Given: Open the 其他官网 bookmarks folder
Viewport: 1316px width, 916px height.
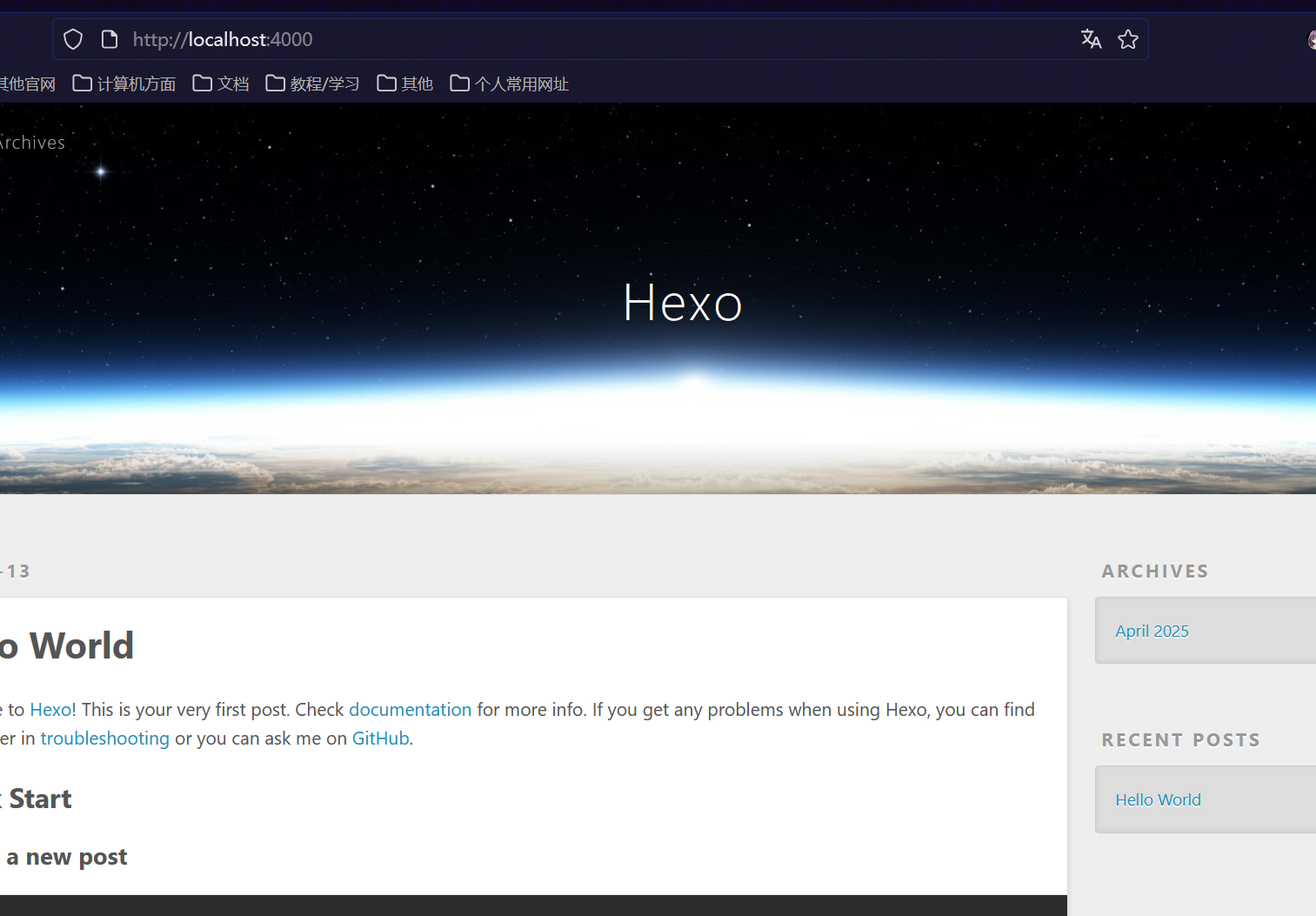Looking at the screenshot, I should [27, 84].
